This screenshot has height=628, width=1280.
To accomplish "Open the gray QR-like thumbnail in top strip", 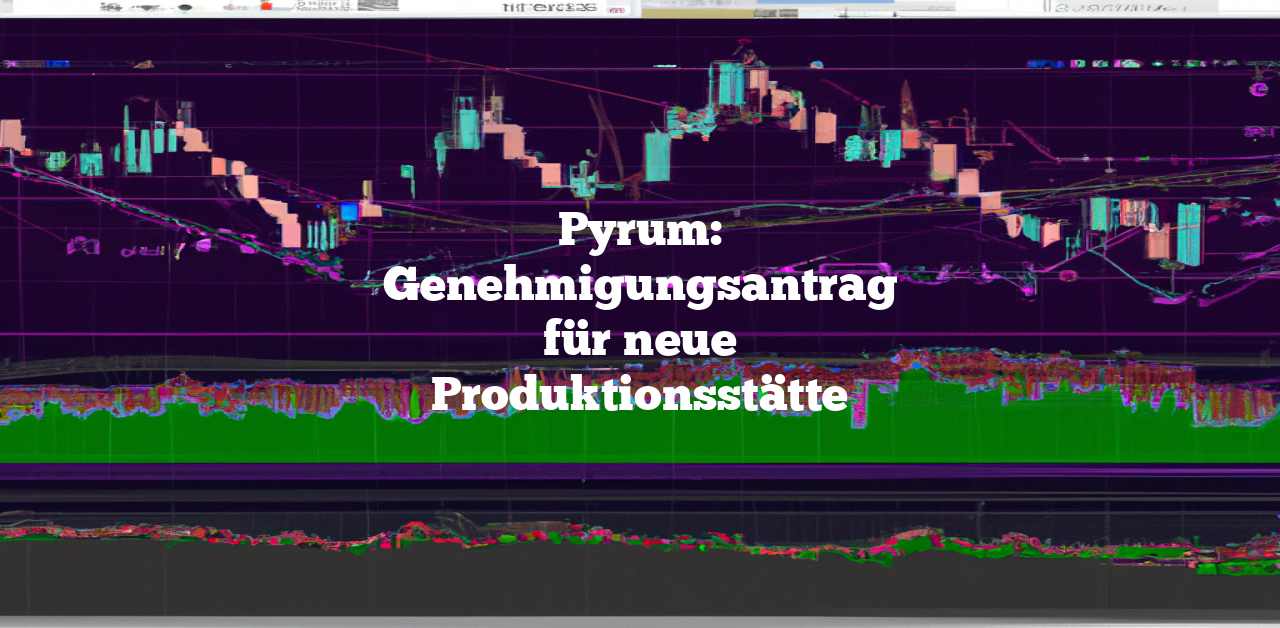I will click(377, 6).
